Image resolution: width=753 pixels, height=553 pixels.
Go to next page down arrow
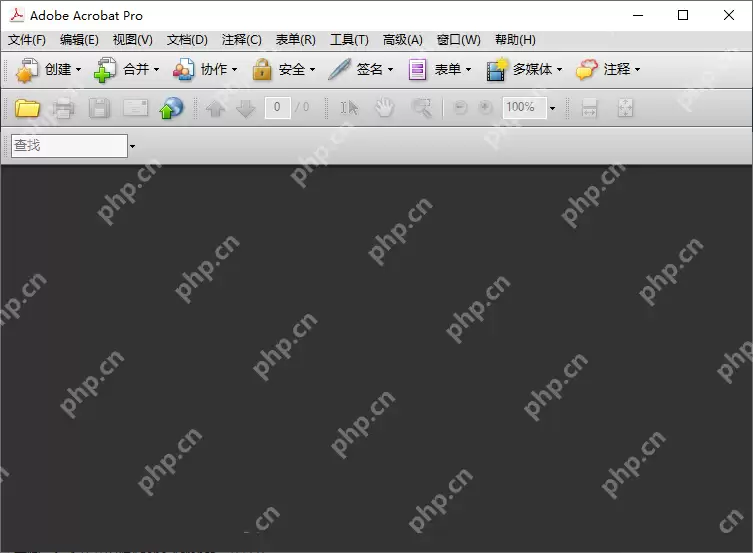245,108
